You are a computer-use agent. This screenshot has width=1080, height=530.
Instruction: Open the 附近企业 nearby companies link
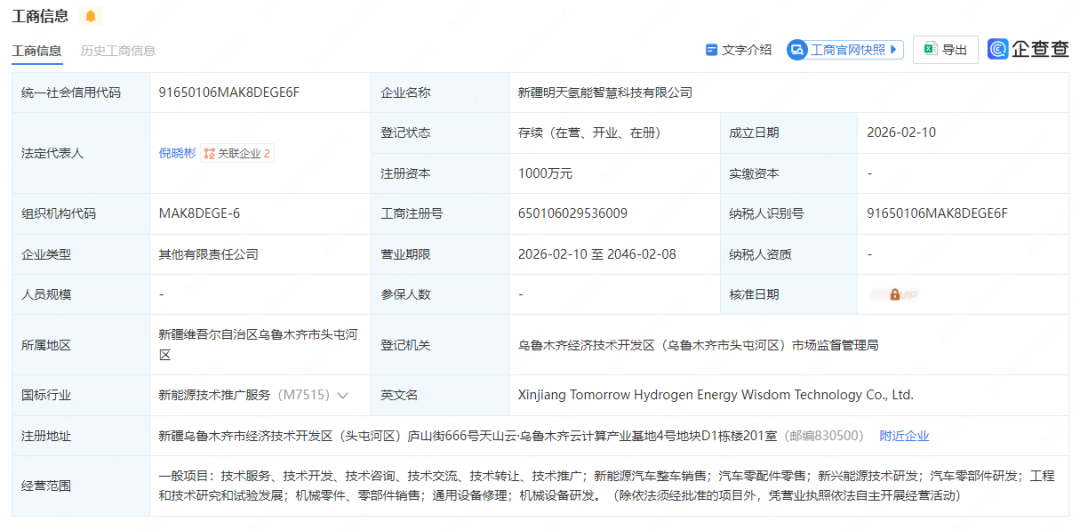(x=904, y=436)
